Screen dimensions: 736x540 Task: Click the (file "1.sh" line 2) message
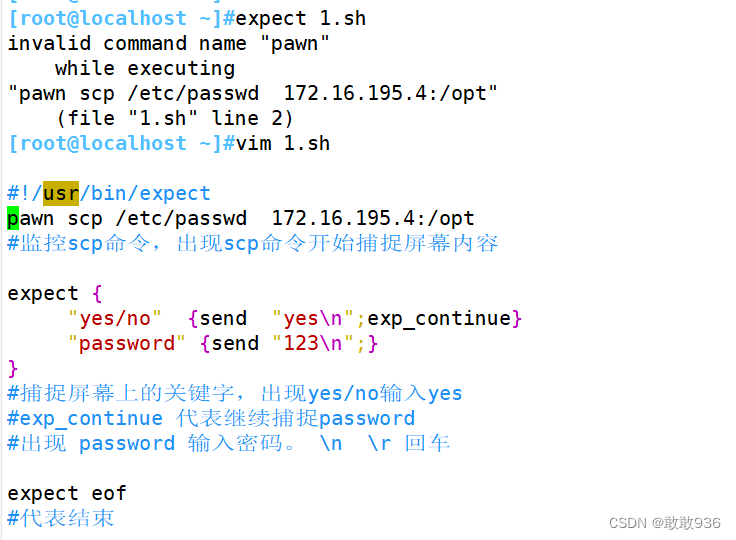pos(175,118)
